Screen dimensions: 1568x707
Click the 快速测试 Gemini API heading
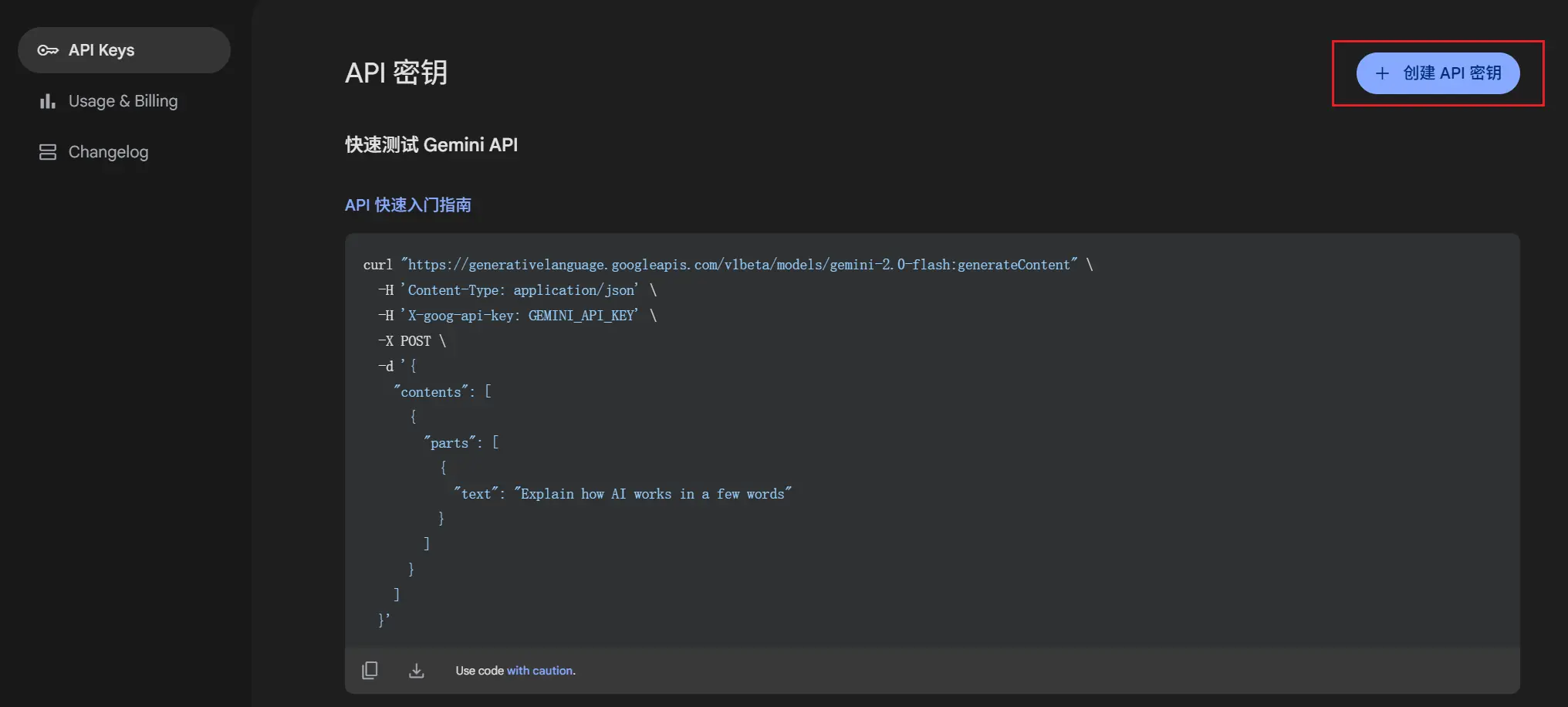tap(431, 144)
